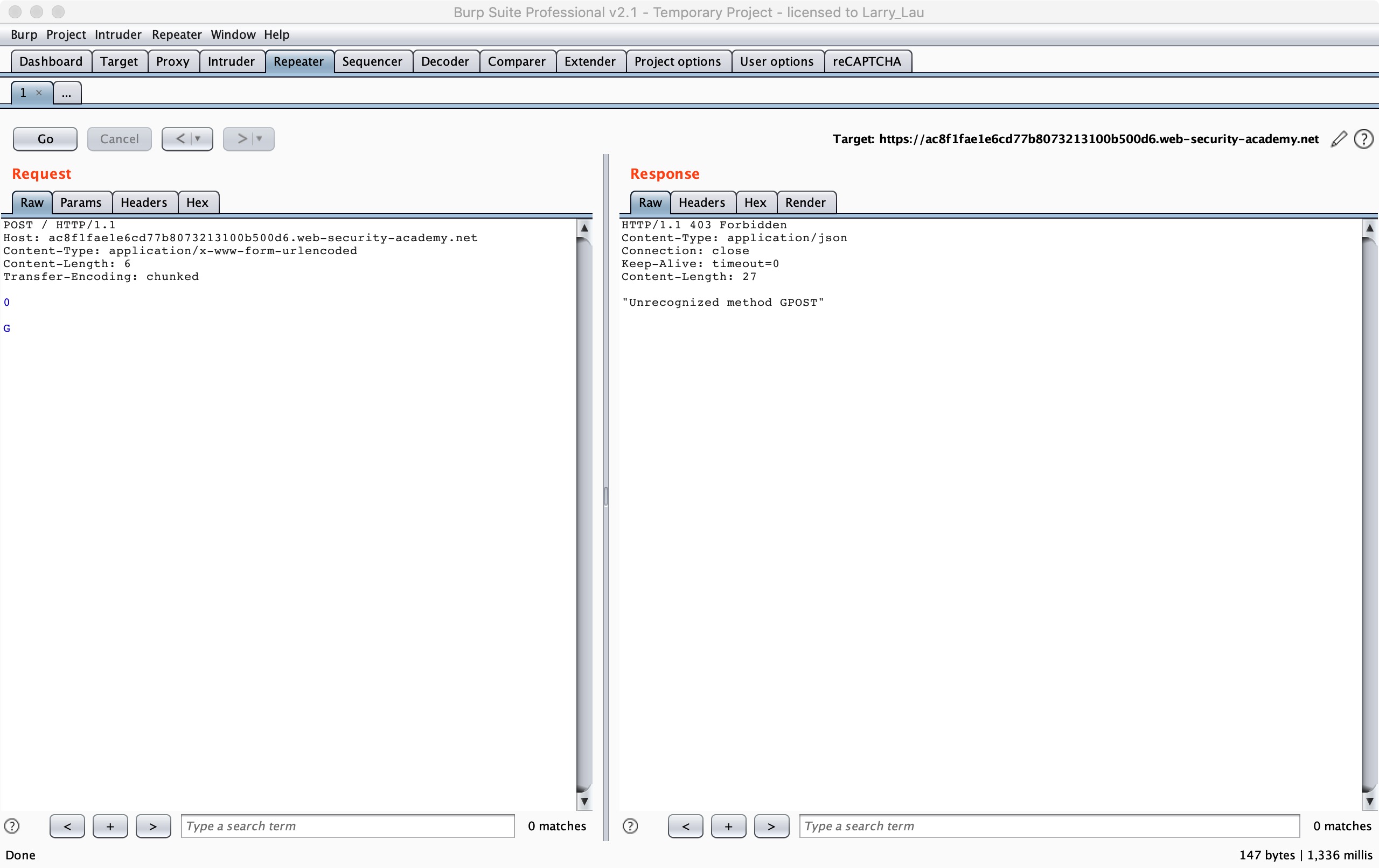The image size is (1379, 868).
Task: Click the 'G' smuggled body line
Action: click(x=7, y=328)
